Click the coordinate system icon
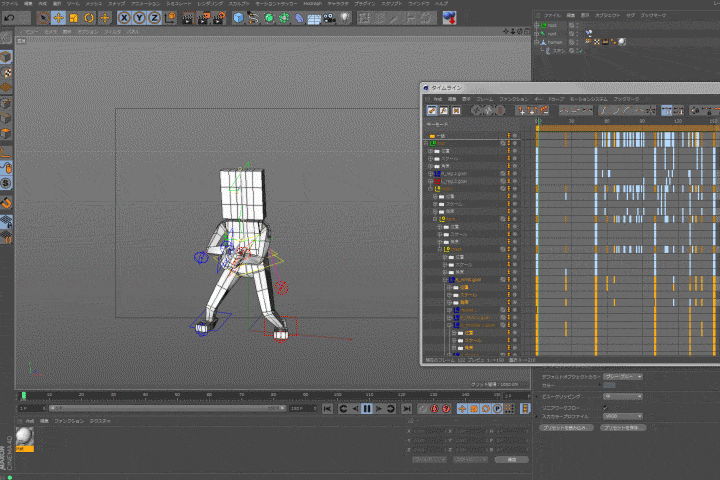 coord(170,18)
